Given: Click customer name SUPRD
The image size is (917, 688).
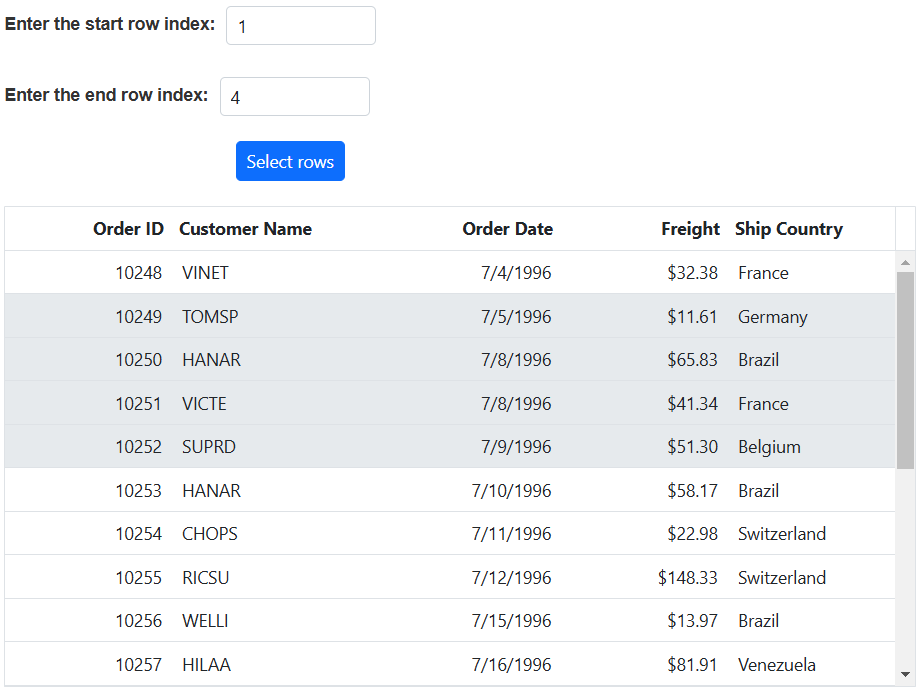Looking at the screenshot, I should pyautogui.click(x=209, y=447).
